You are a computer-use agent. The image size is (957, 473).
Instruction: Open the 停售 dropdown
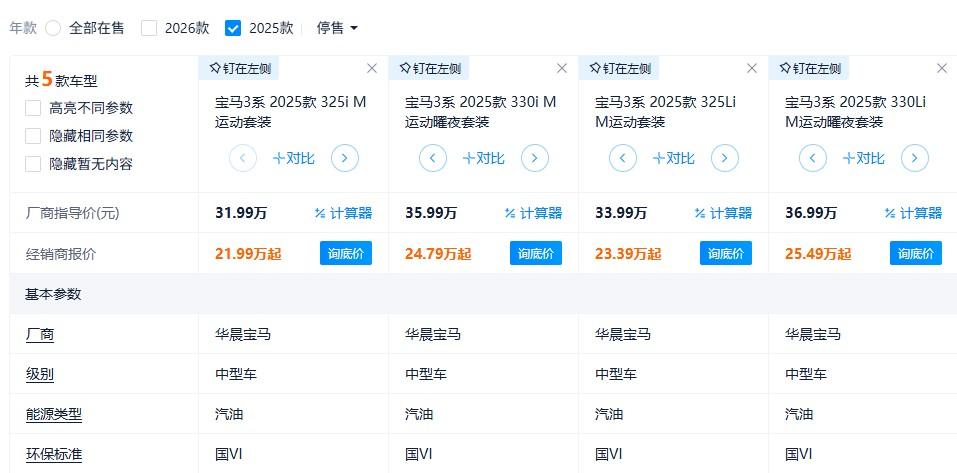337,28
